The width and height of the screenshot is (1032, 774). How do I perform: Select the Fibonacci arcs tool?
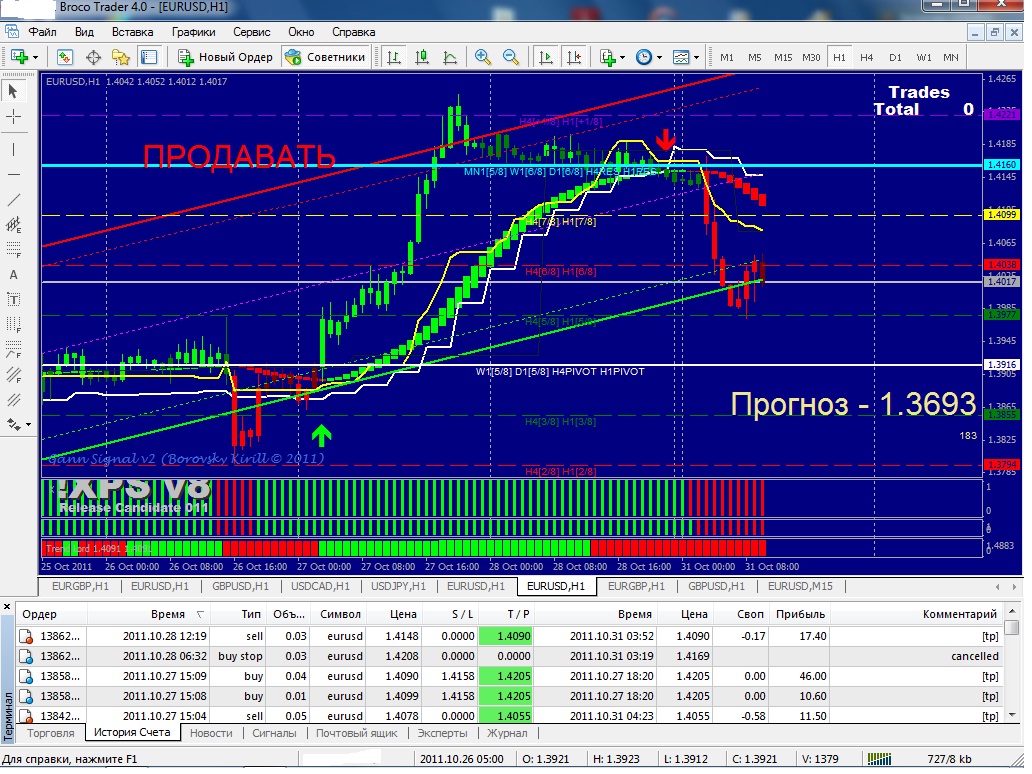click(x=13, y=350)
